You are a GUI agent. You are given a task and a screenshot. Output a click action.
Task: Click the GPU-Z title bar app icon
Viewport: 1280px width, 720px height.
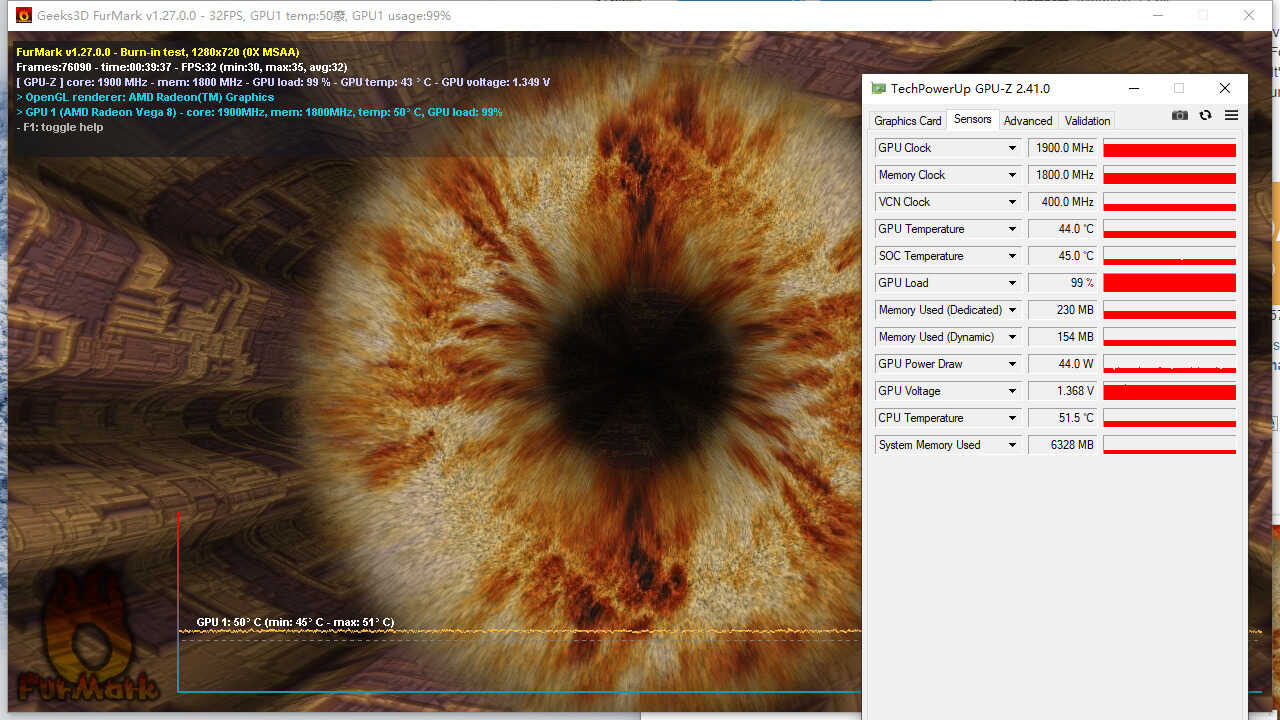pos(878,88)
